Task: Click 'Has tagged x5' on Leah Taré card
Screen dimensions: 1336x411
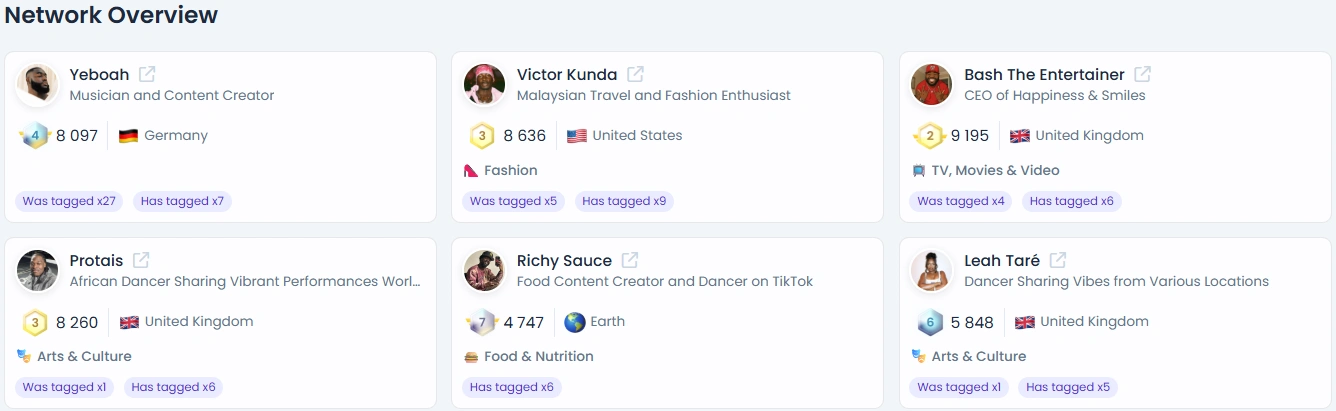Action: click(1068, 387)
